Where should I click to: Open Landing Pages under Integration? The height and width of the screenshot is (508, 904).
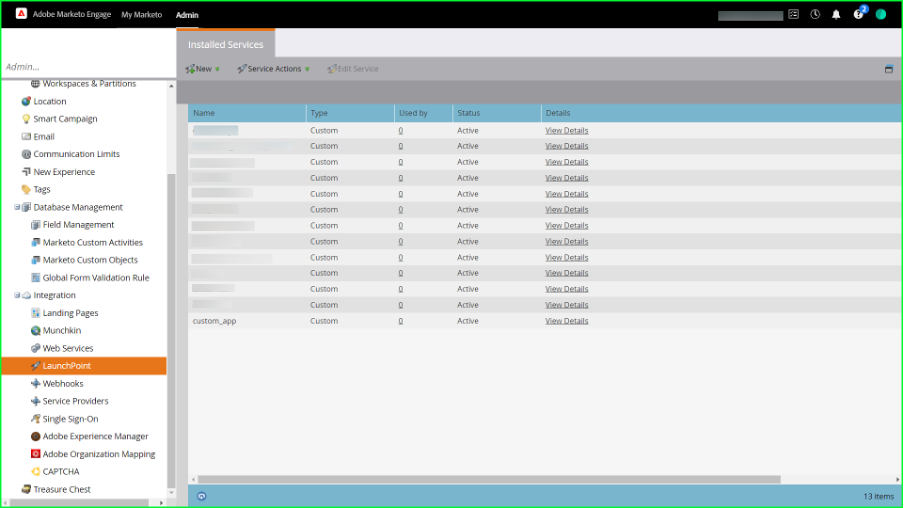[70, 313]
